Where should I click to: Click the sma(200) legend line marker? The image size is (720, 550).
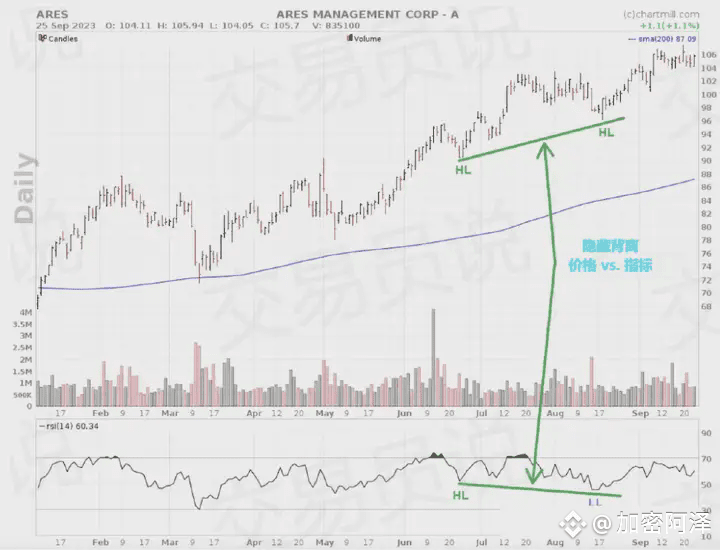tap(632, 39)
